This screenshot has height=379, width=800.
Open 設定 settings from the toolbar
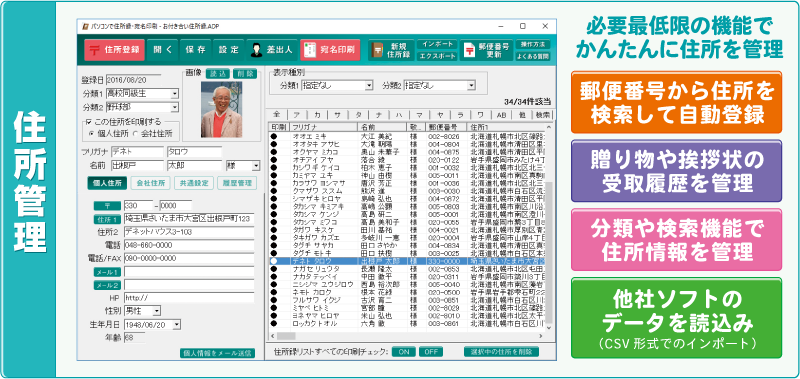229,50
